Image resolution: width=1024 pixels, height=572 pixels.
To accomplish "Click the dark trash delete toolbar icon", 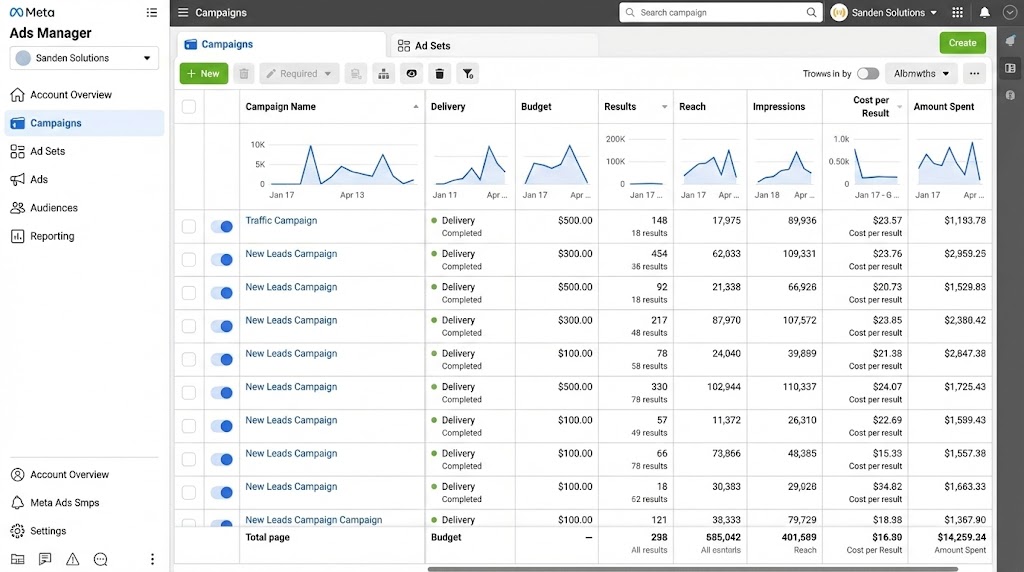I will pyautogui.click(x=440, y=74).
